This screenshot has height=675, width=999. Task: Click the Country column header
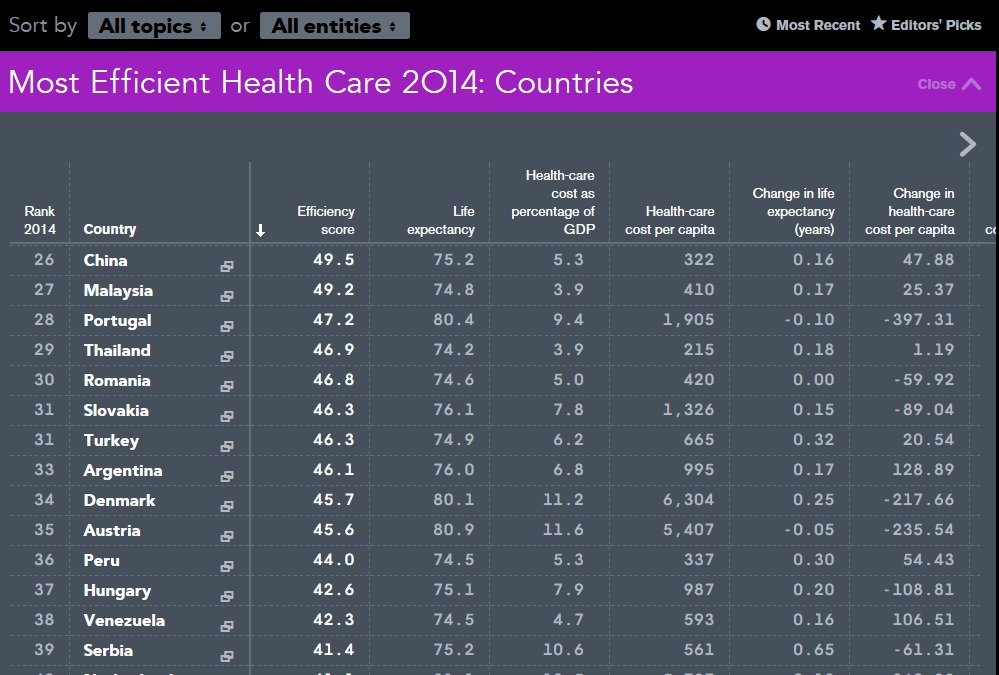[110, 229]
